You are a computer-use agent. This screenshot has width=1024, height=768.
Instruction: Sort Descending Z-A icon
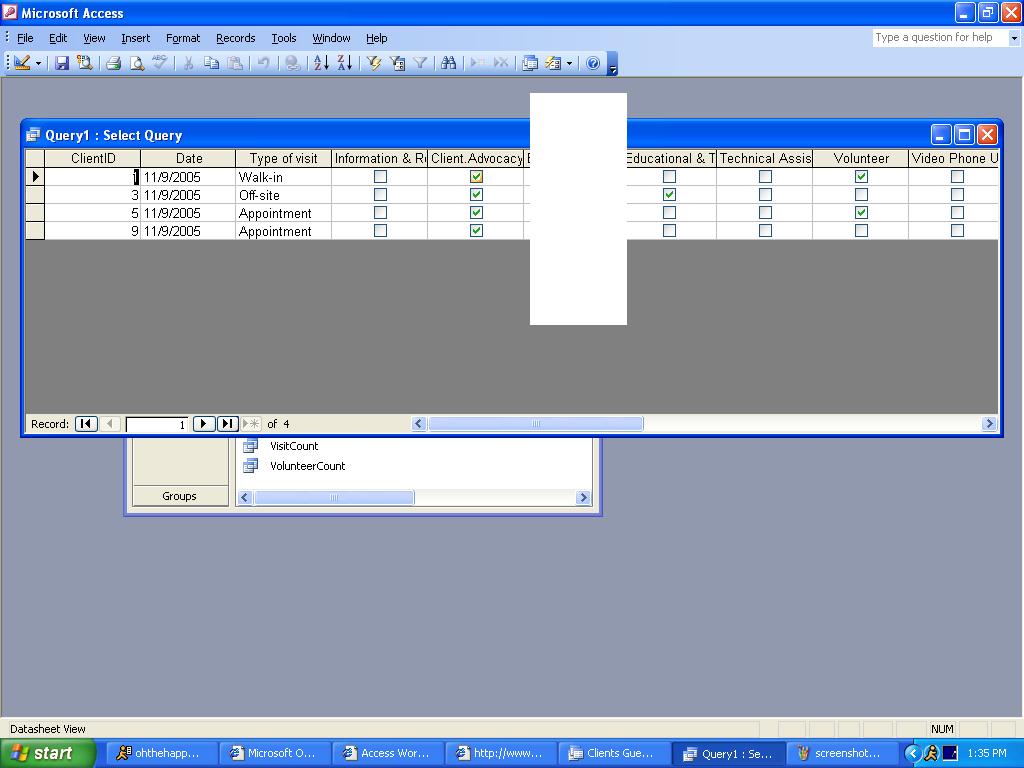(x=345, y=63)
